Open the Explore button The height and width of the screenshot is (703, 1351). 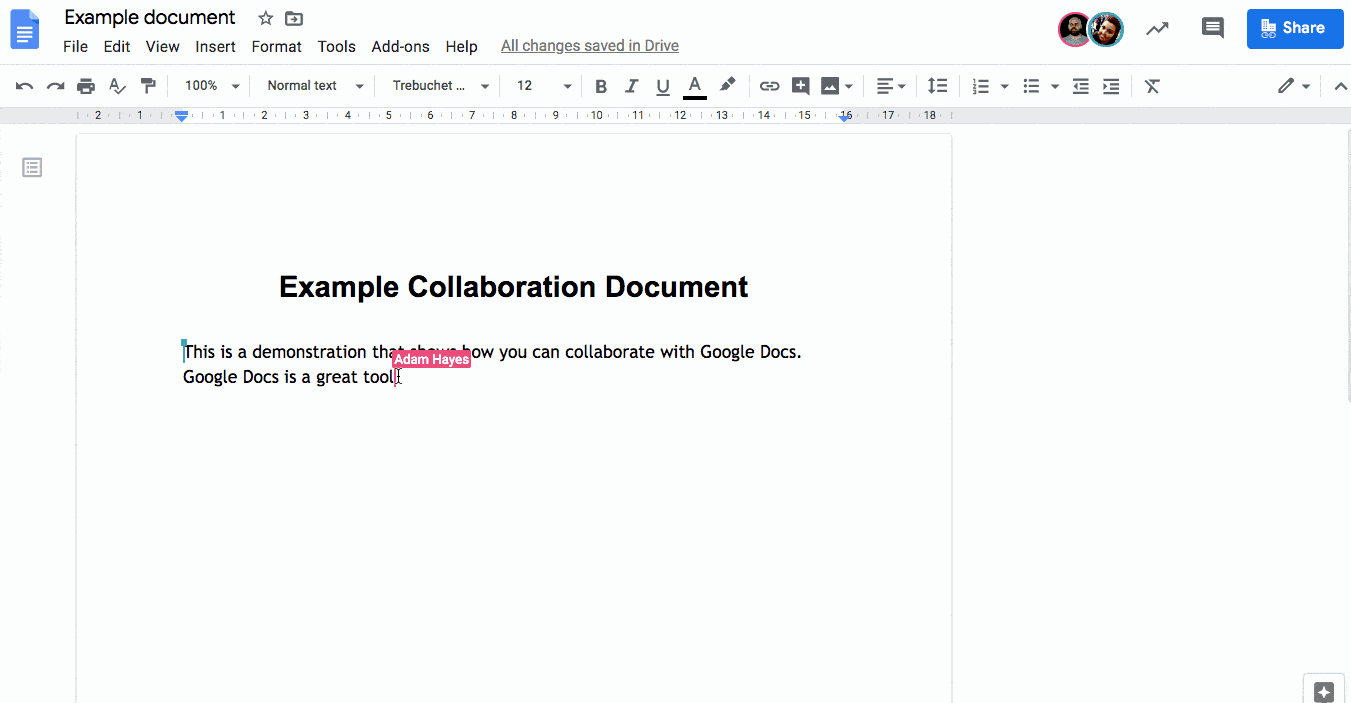pyautogui.click(x=1324, y=691)
